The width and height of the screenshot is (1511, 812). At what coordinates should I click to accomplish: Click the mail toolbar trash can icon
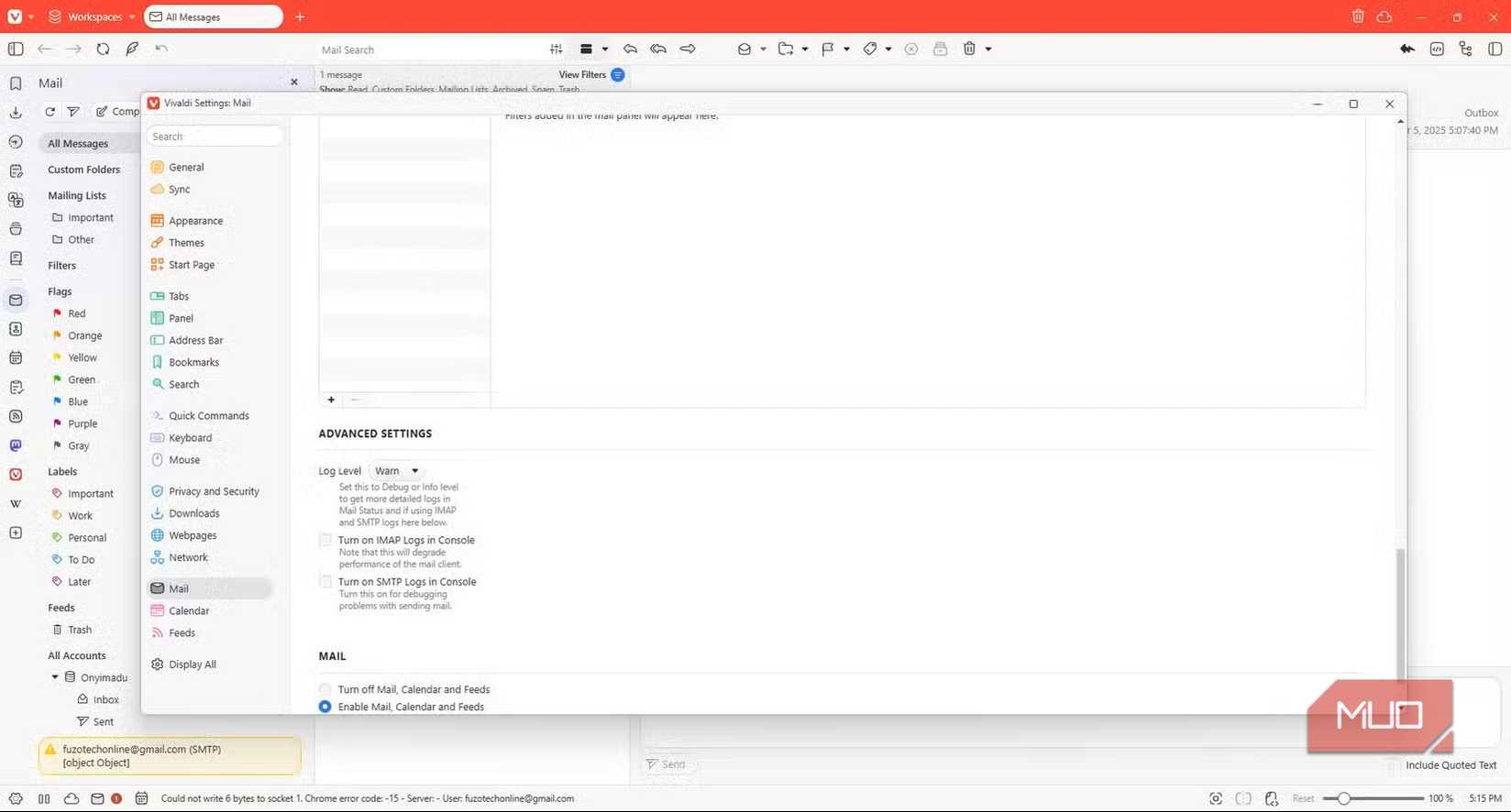tap(969, 49)
